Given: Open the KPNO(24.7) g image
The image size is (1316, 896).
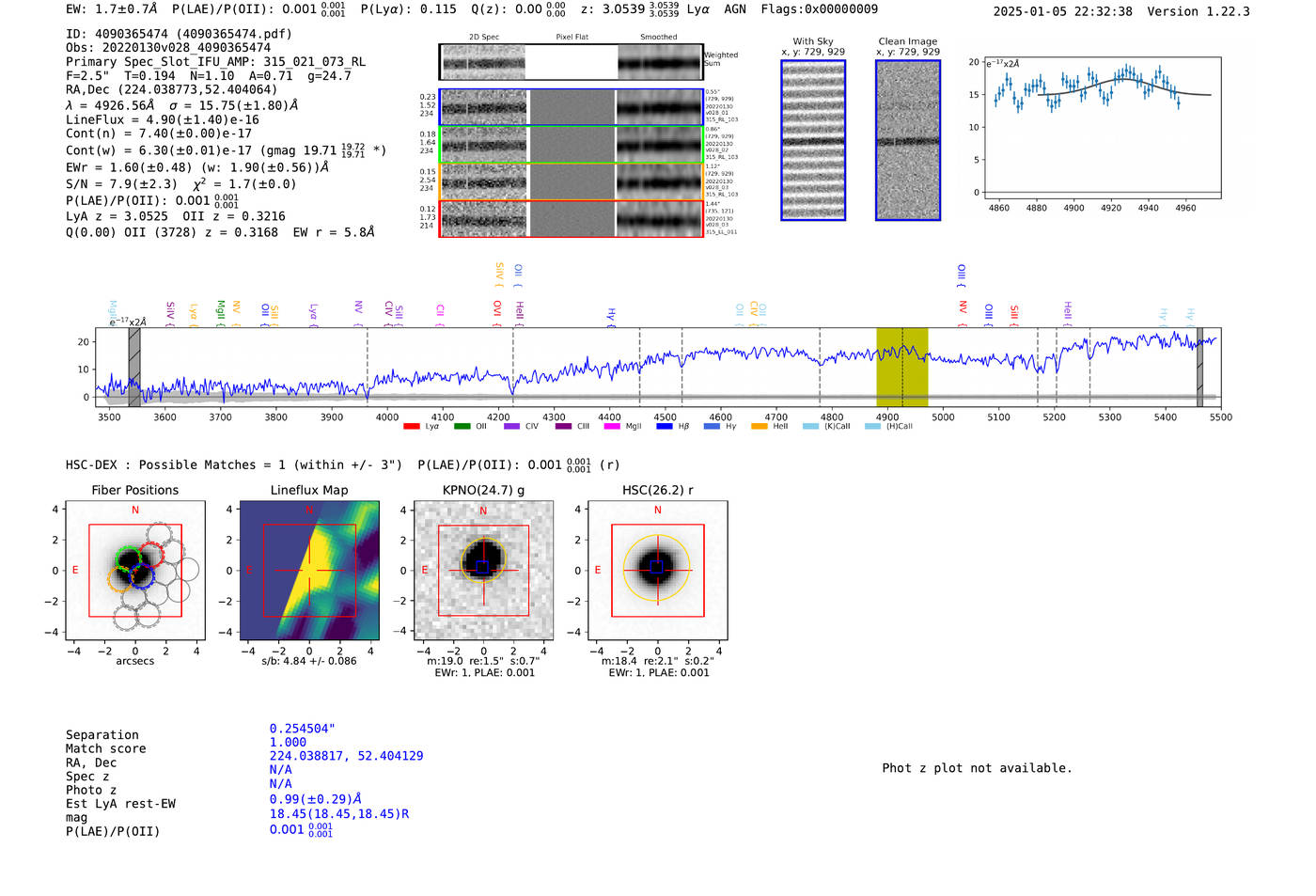Looking at the screenshot, I should [483, 571].
